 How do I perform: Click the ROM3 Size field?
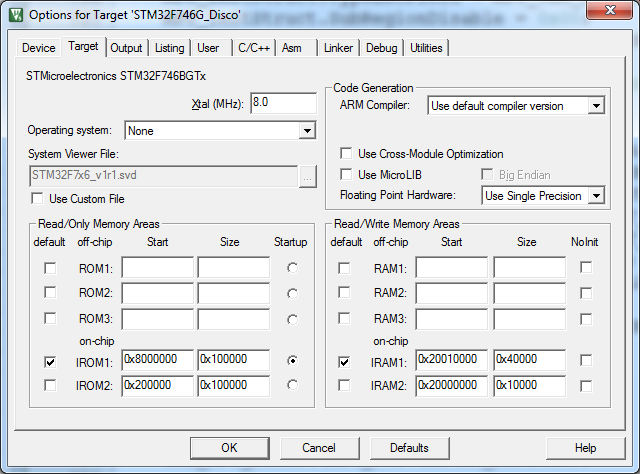tap(234, 319)
